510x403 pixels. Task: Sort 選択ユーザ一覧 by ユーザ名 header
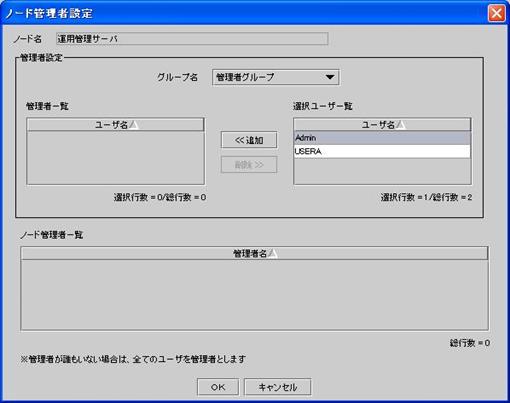(x=382, y=125)
